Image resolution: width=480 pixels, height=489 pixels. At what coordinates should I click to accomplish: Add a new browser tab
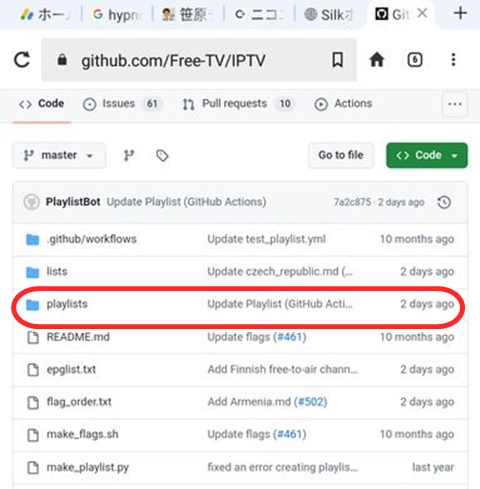[460, 14]
